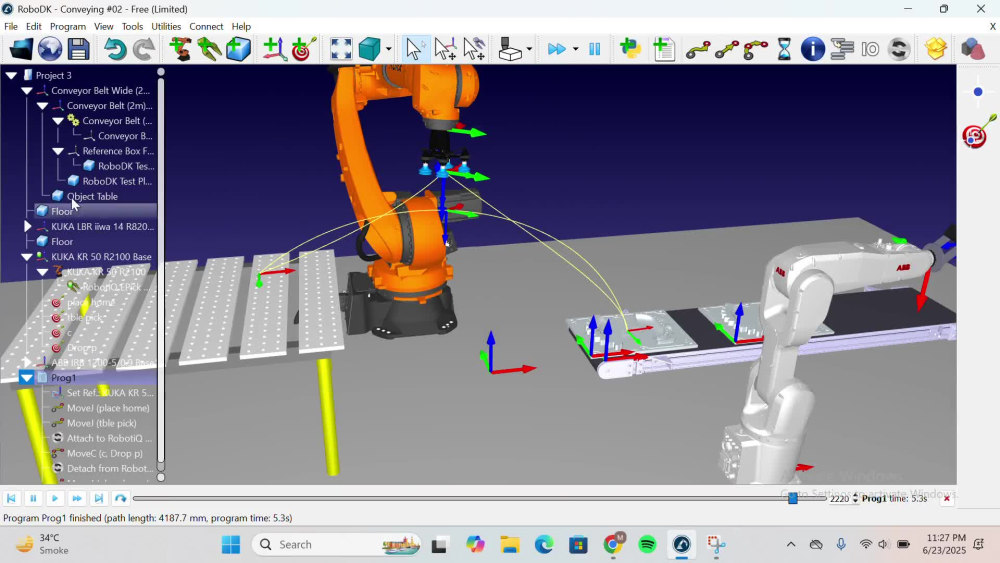Image resolution: width=1000 pixels, height=563 pixels.
Task: Select the Object Table tree item
Action: tap(92, 196)
